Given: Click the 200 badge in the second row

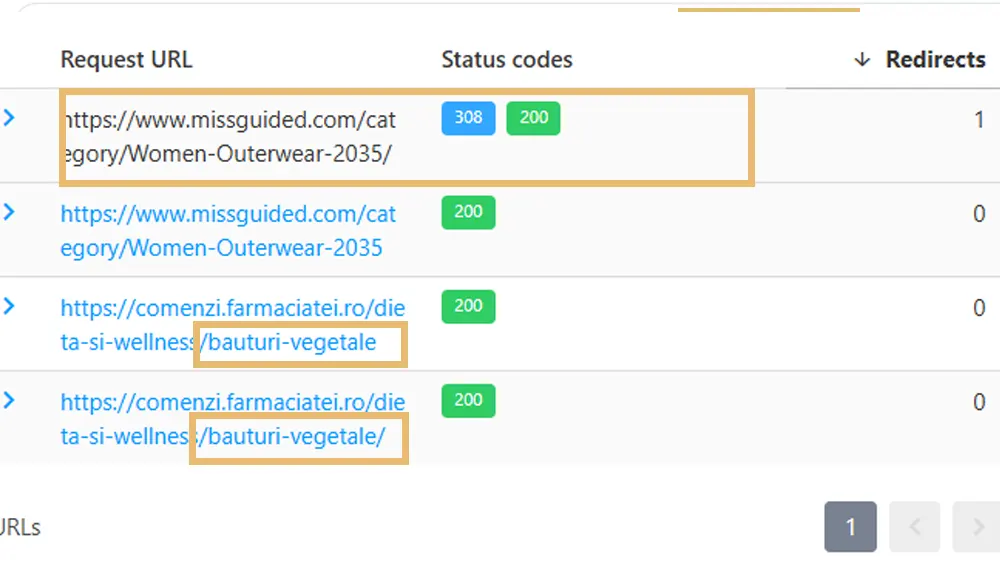Looking at the screenshot, I should (468, 212).
